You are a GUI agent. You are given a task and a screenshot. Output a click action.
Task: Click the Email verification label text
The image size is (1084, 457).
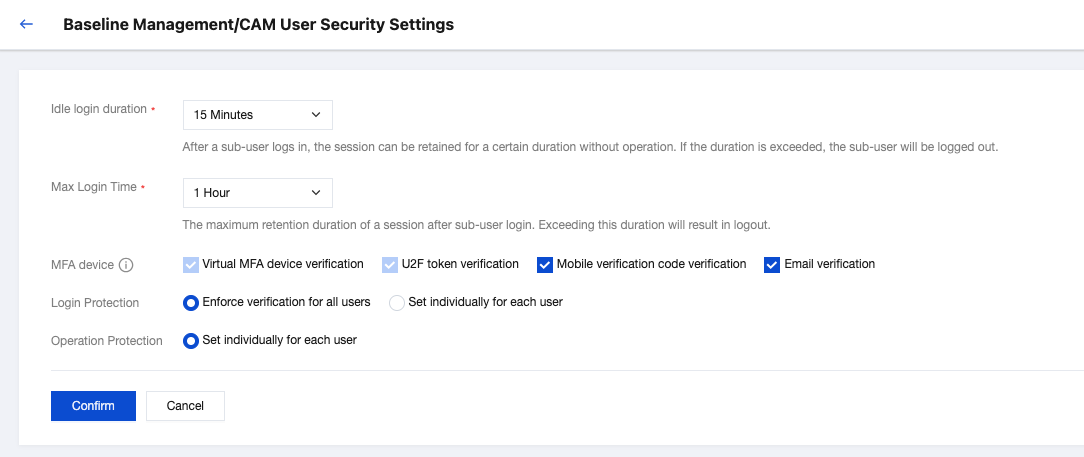coord(830,264)
